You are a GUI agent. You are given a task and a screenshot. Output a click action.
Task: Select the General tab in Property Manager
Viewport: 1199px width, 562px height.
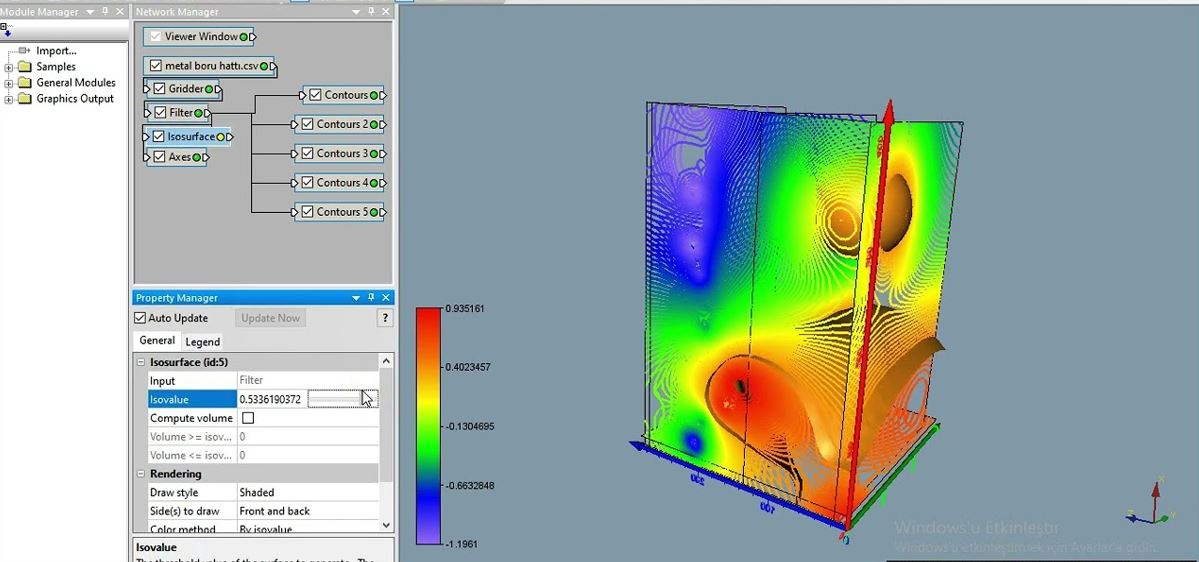pyautogui.click(x=157, y=341)
